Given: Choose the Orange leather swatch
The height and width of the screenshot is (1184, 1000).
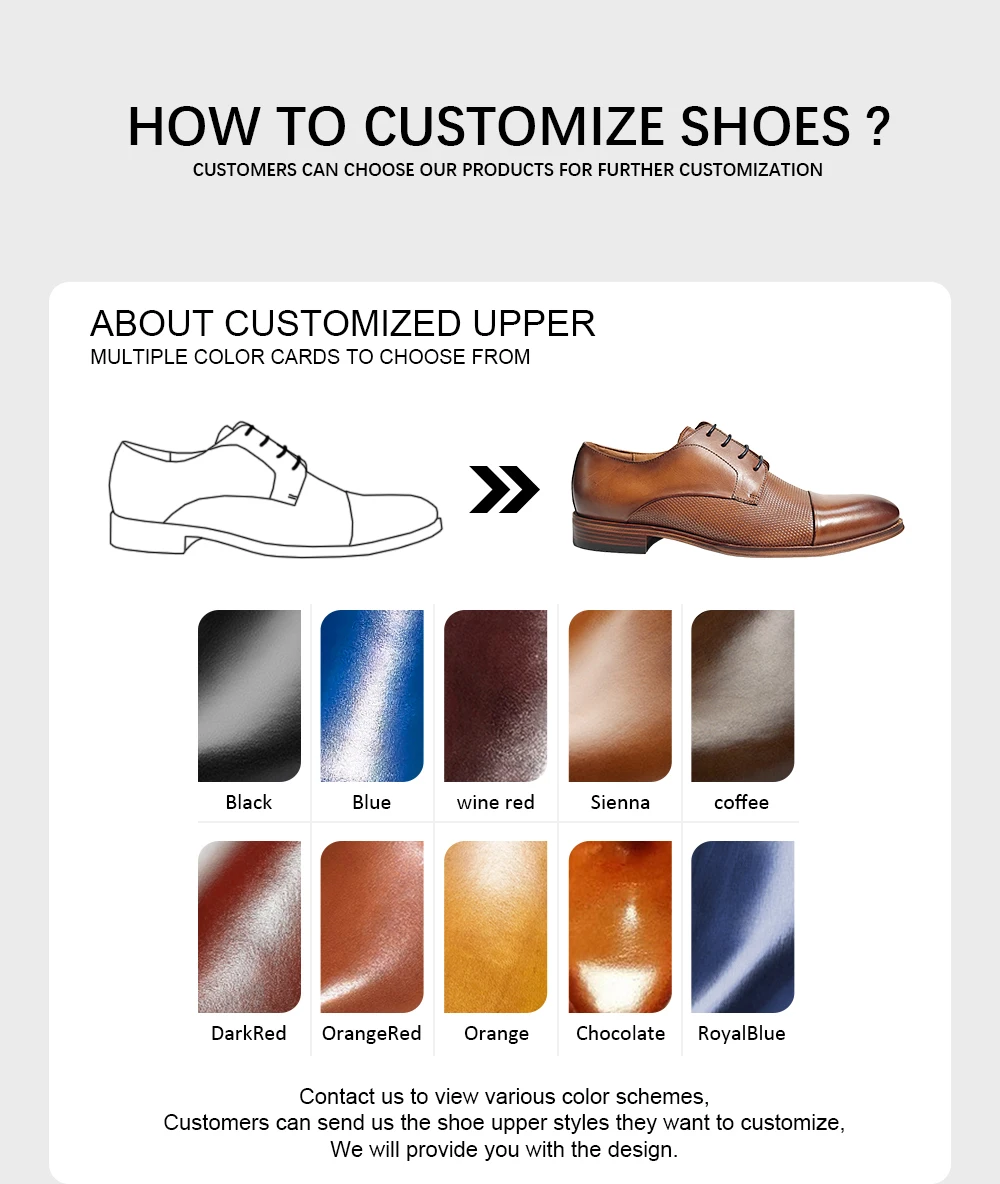Looking at the screenshot, I should tap(495, 927).
